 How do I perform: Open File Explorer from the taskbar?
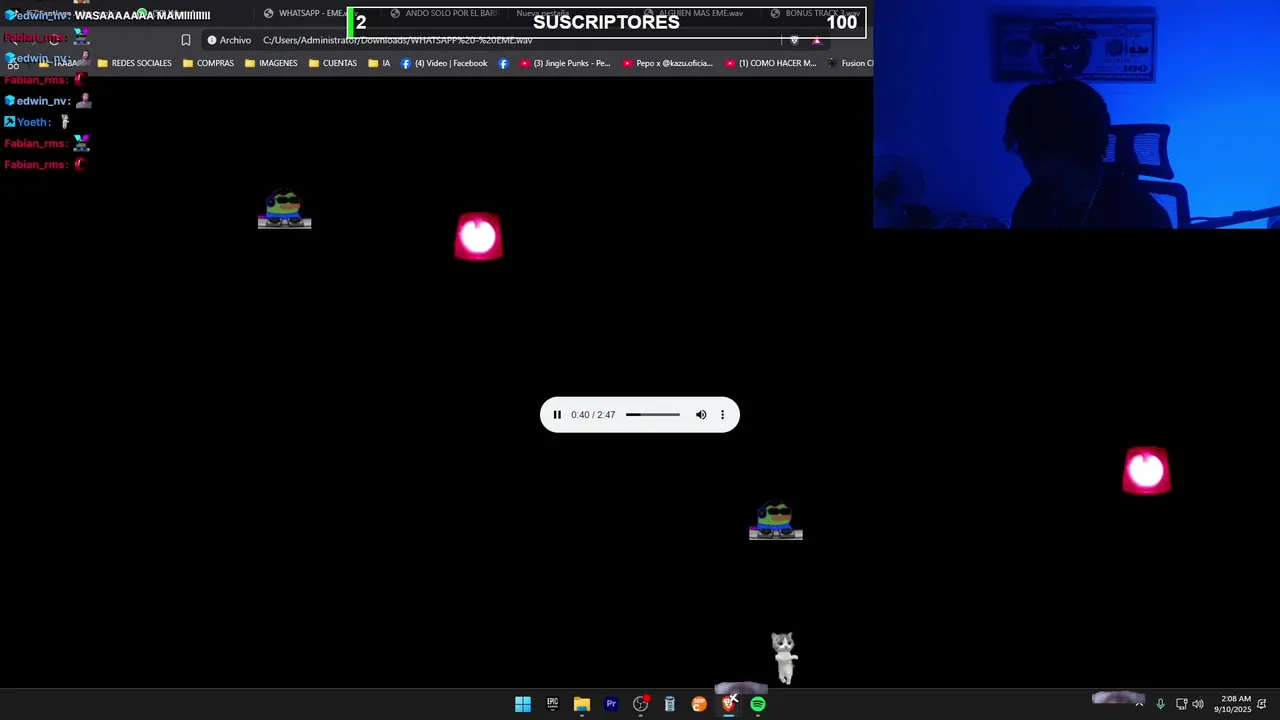coord(582,704)
